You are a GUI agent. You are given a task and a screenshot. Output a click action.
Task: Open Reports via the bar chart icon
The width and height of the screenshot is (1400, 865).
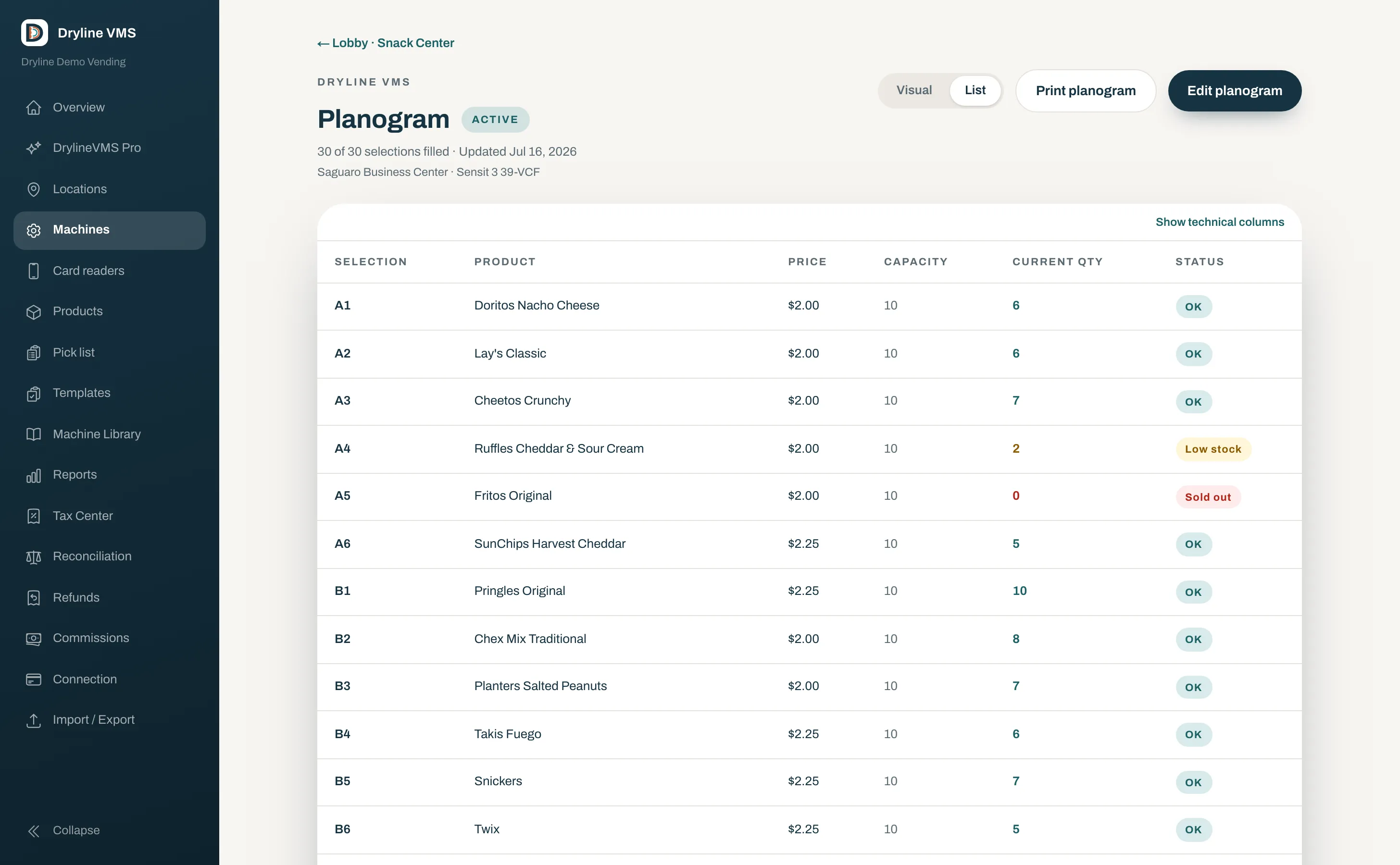[34, 475]
